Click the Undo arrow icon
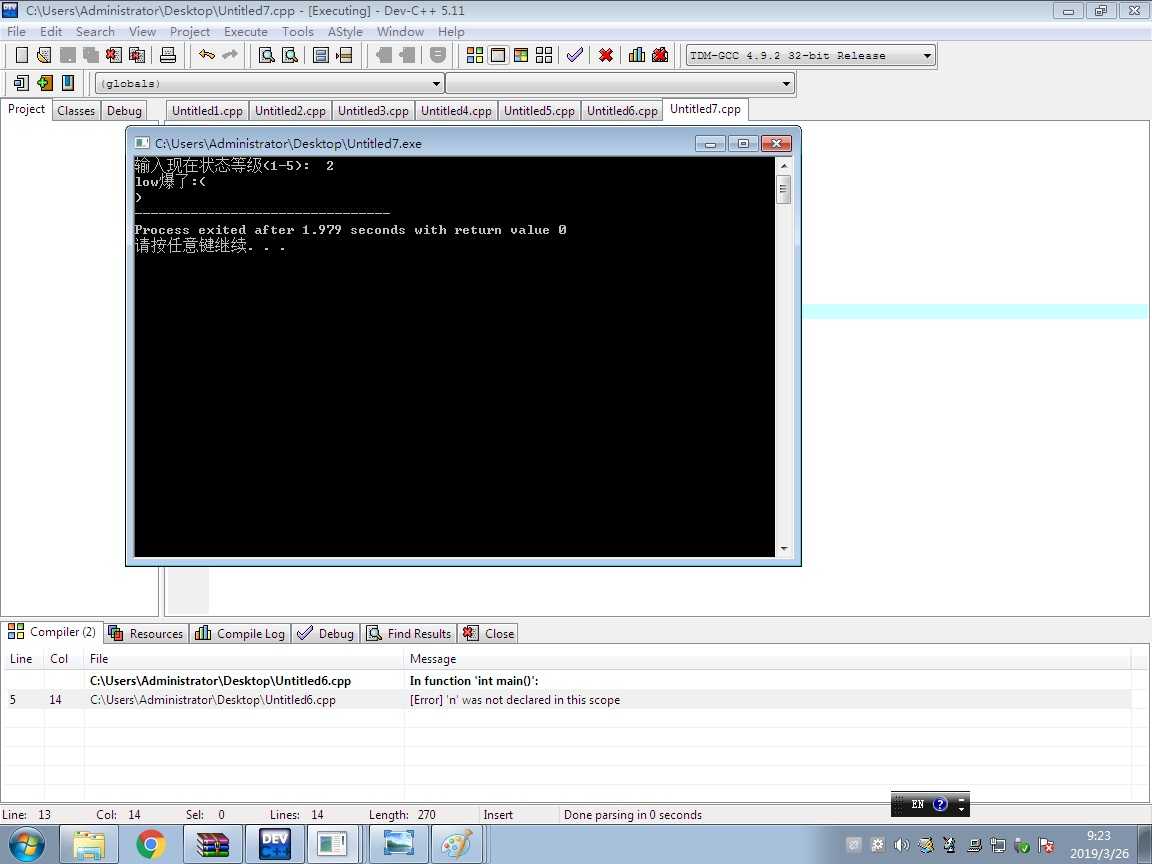 [206, 55]
